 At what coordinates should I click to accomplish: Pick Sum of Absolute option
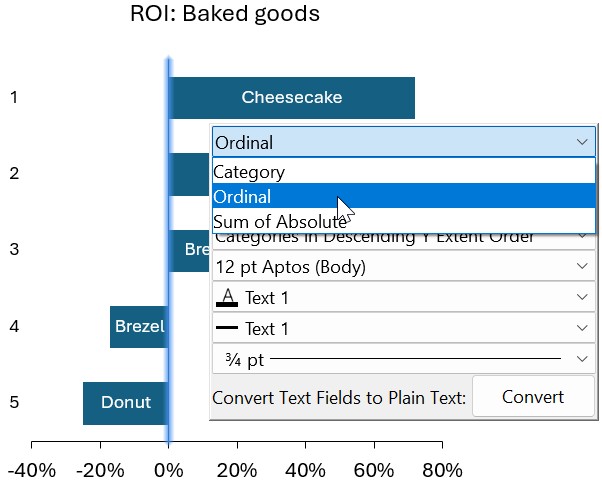click(x=404, y=221)
